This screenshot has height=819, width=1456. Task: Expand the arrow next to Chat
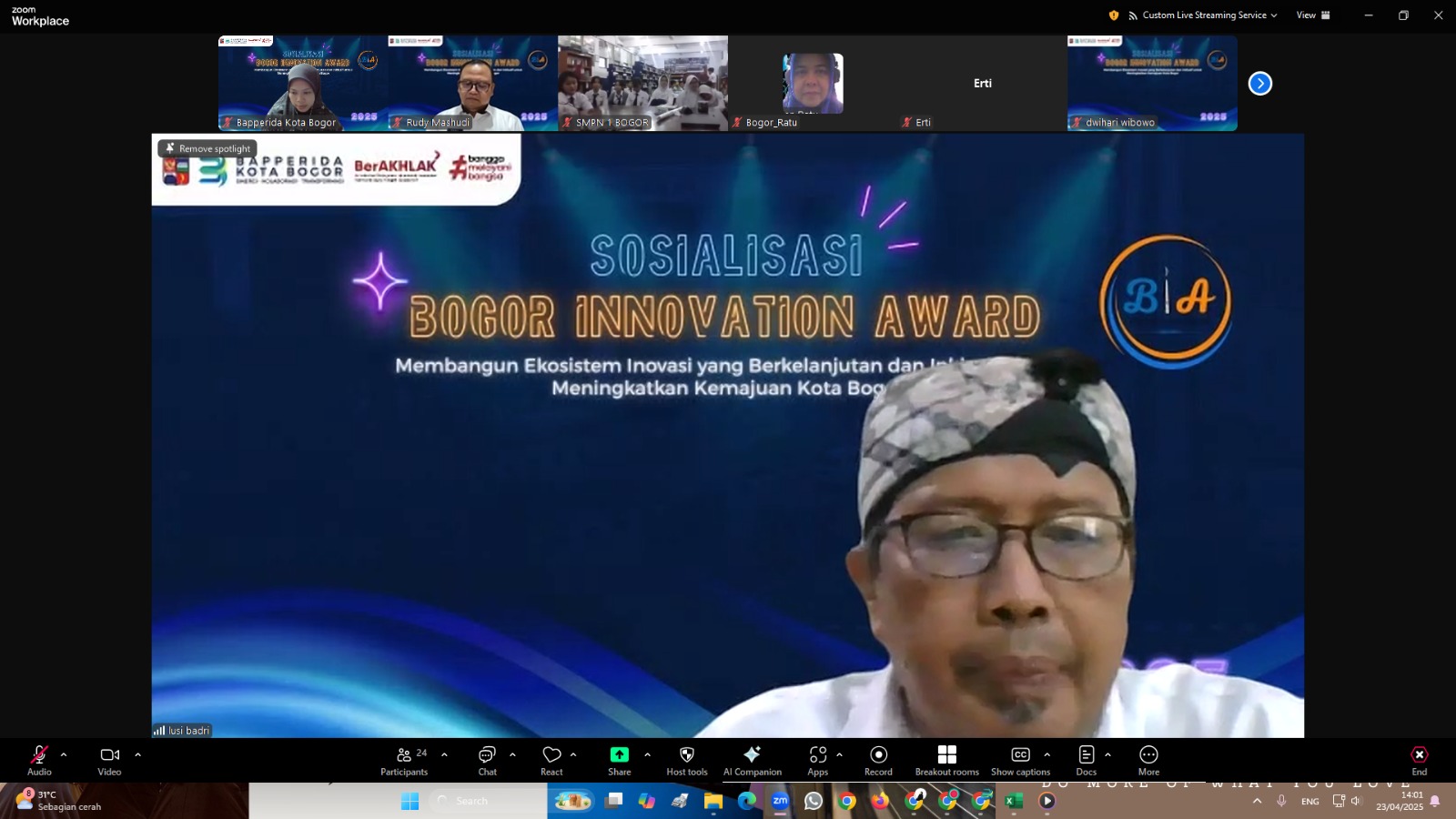(x=513, y=754)
